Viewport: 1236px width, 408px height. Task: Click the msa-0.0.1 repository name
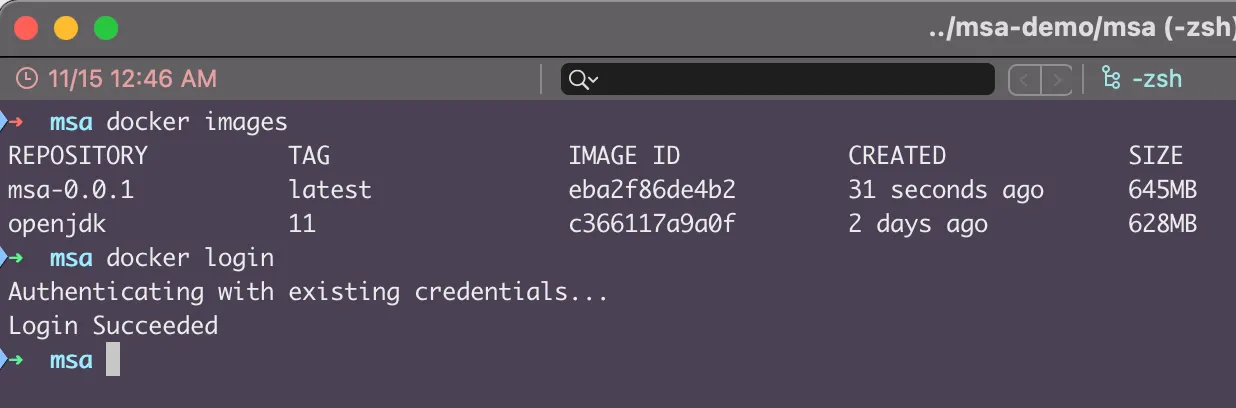[x=70, y=189]
